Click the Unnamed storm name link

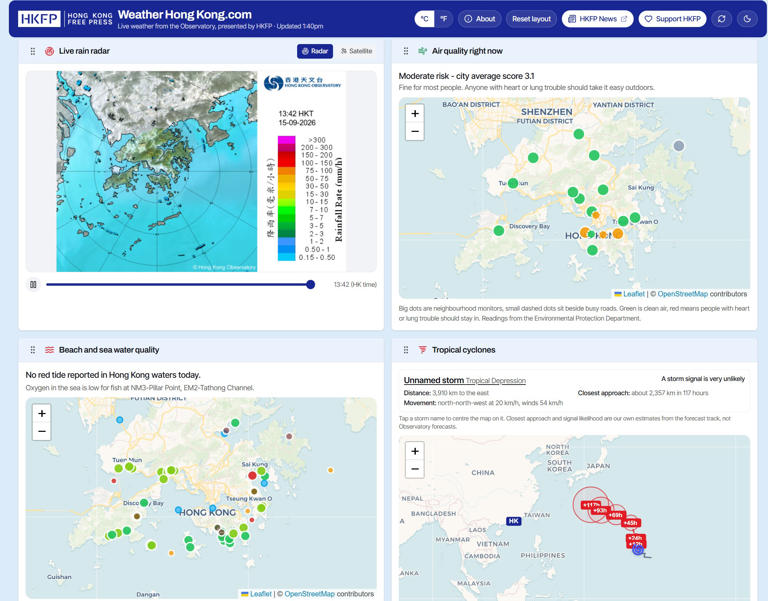coord(433,380)
